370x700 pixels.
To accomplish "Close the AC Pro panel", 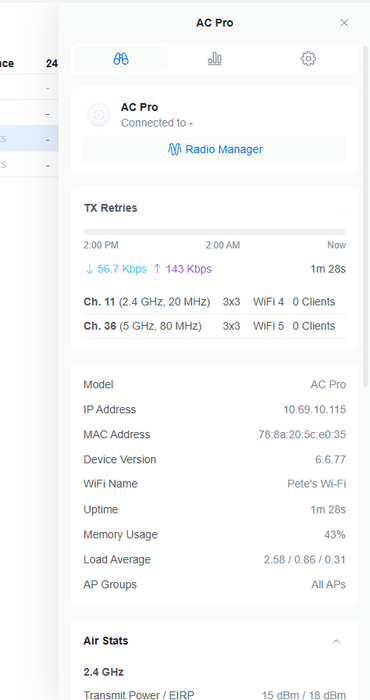I will click(344, 23).
